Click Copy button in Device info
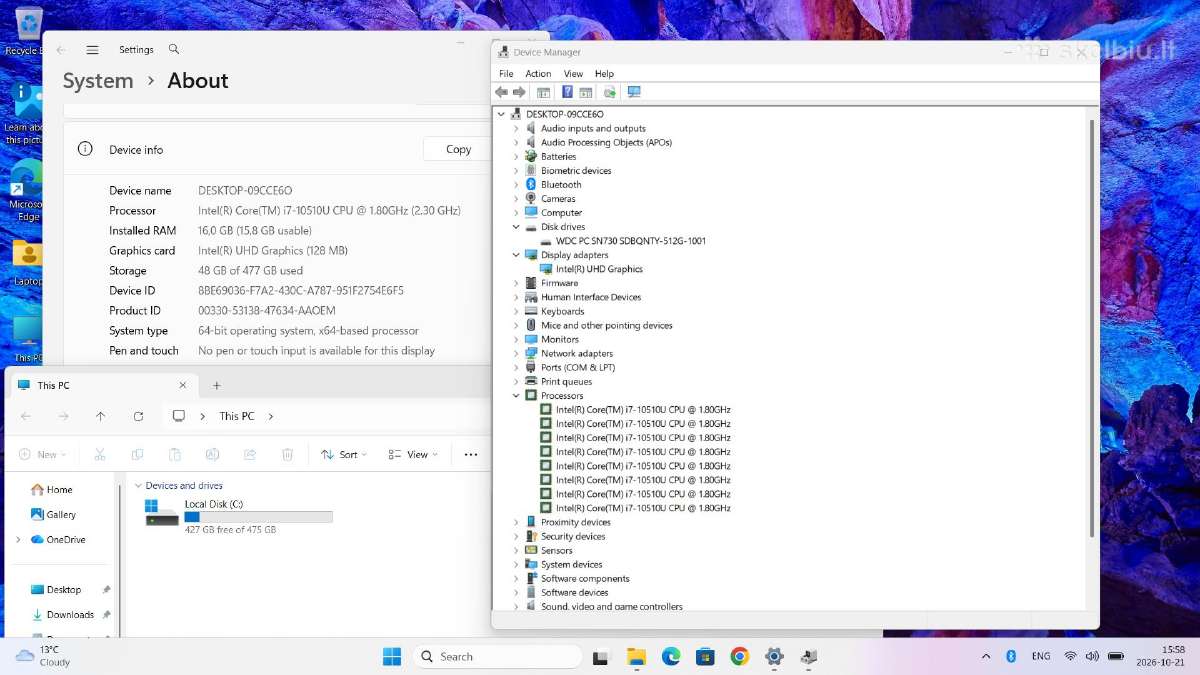Image resolution: width=1200 pixels, height=675 pixels. [458, 149]
